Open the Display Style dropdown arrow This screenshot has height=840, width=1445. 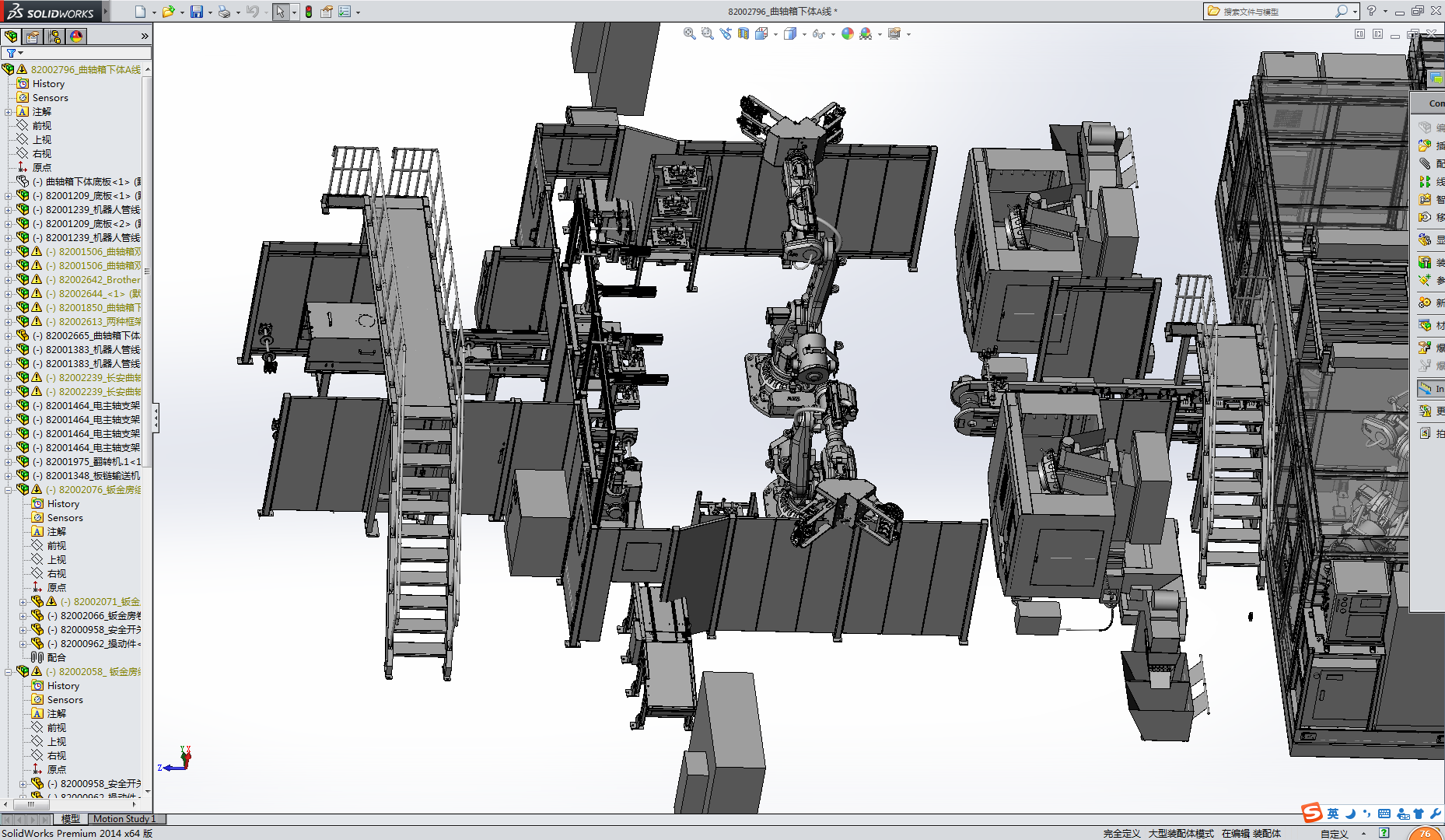coord(804,34)
